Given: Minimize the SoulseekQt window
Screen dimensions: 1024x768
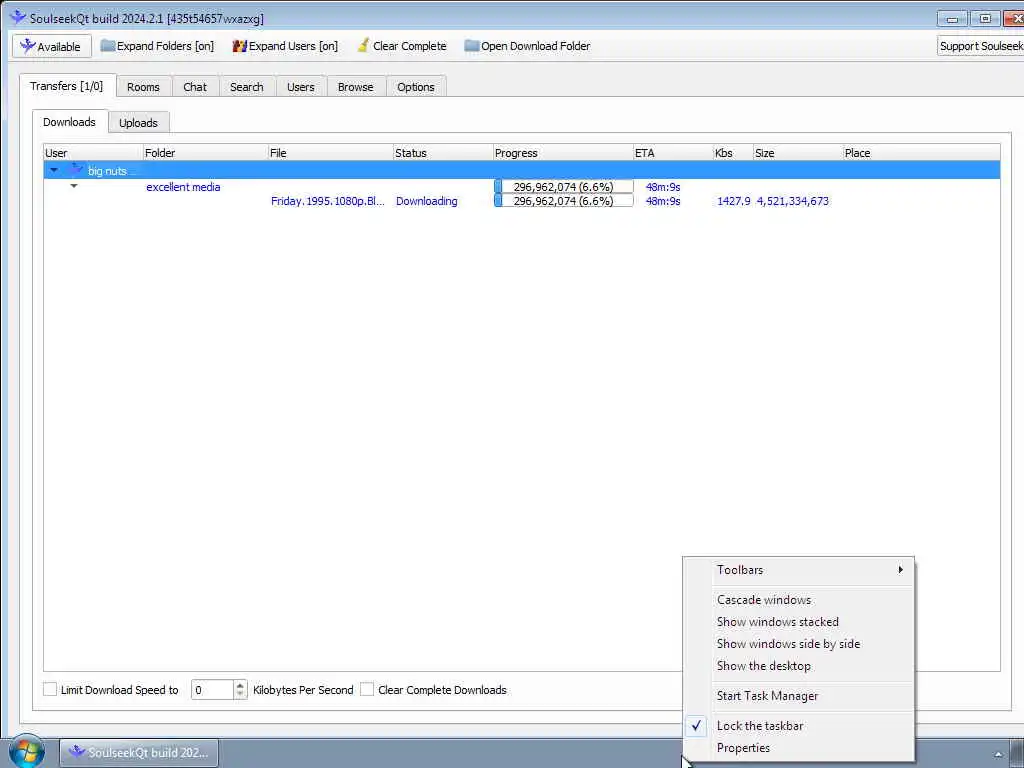Looking at the screenshot, I should [952, 19].
